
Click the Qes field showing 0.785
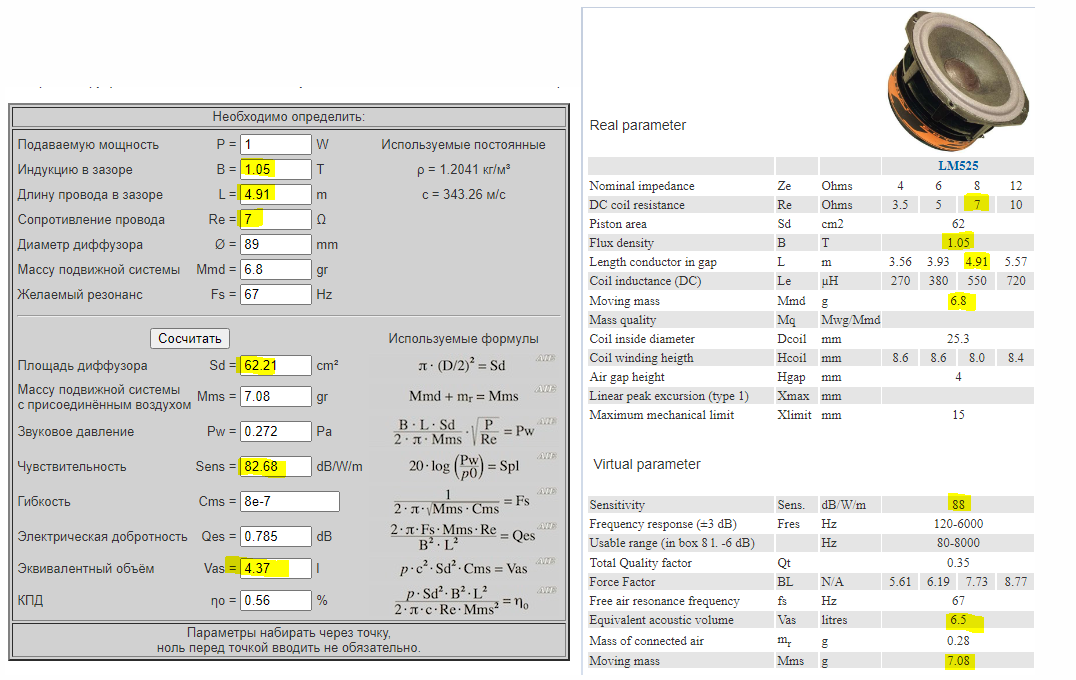(x=276, y=537)
